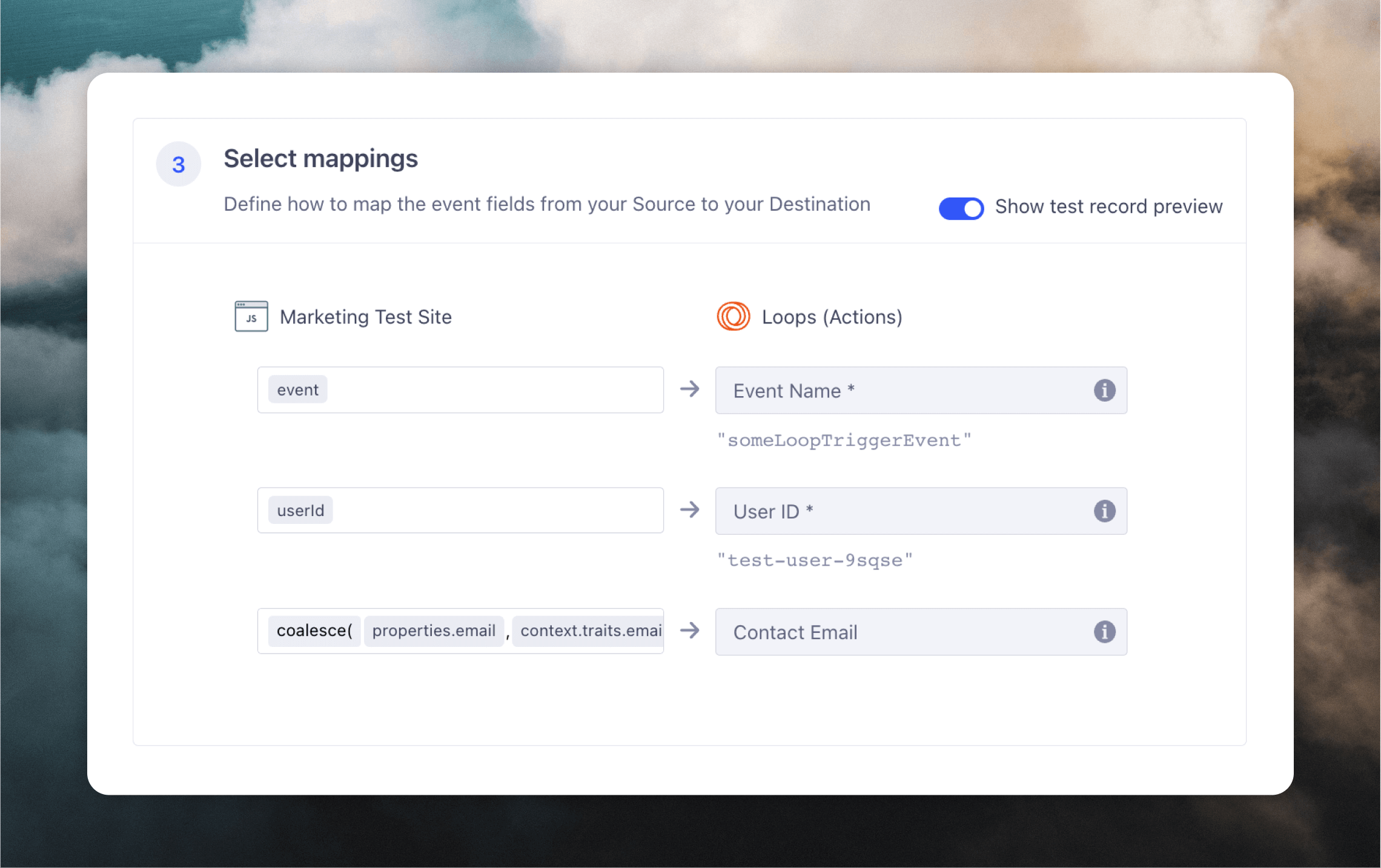
Task: Open the Event Name destination field
Action: click(x=896, y=390)
